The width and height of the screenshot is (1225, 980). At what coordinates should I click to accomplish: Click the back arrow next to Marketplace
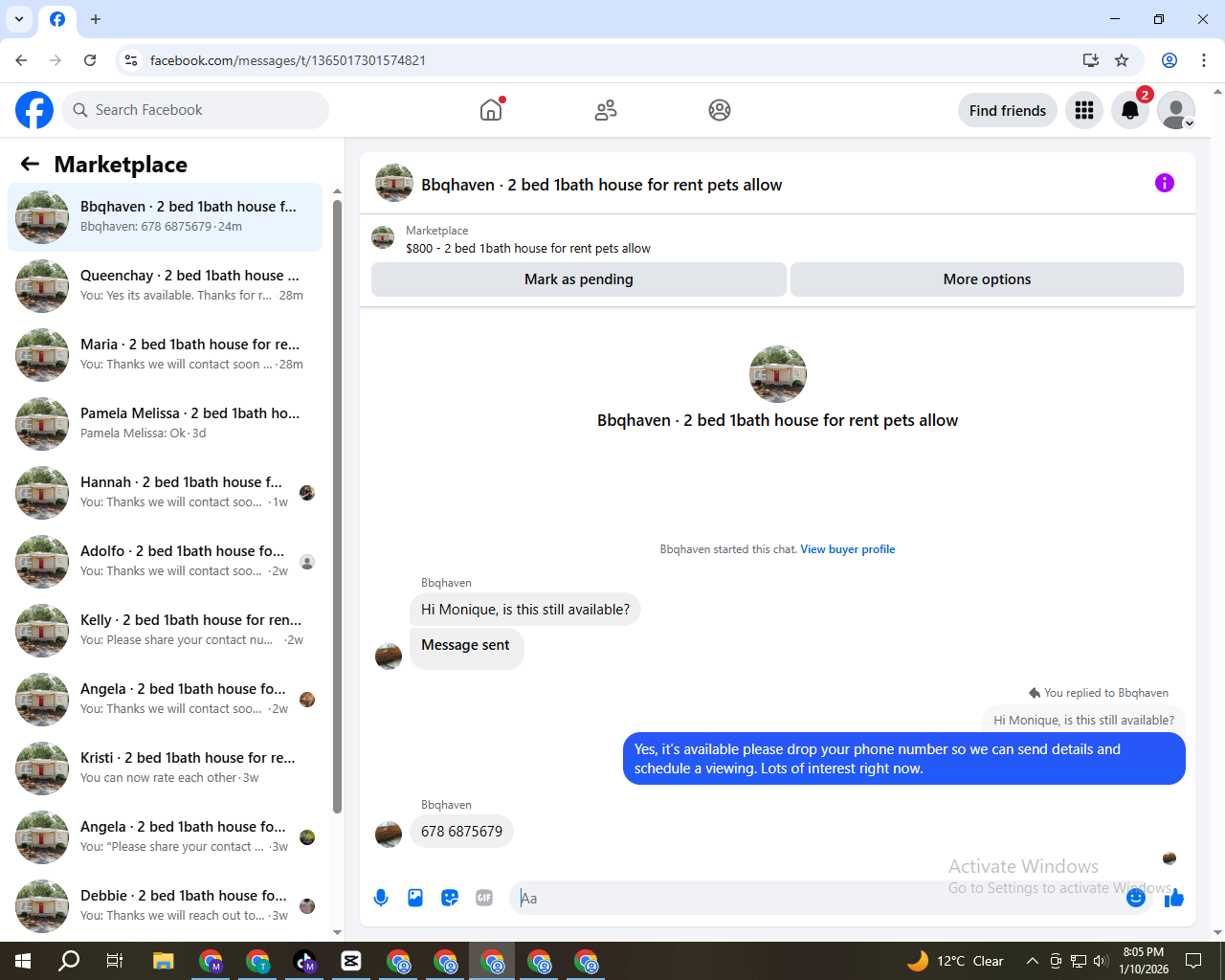click(x=30, y=164)
